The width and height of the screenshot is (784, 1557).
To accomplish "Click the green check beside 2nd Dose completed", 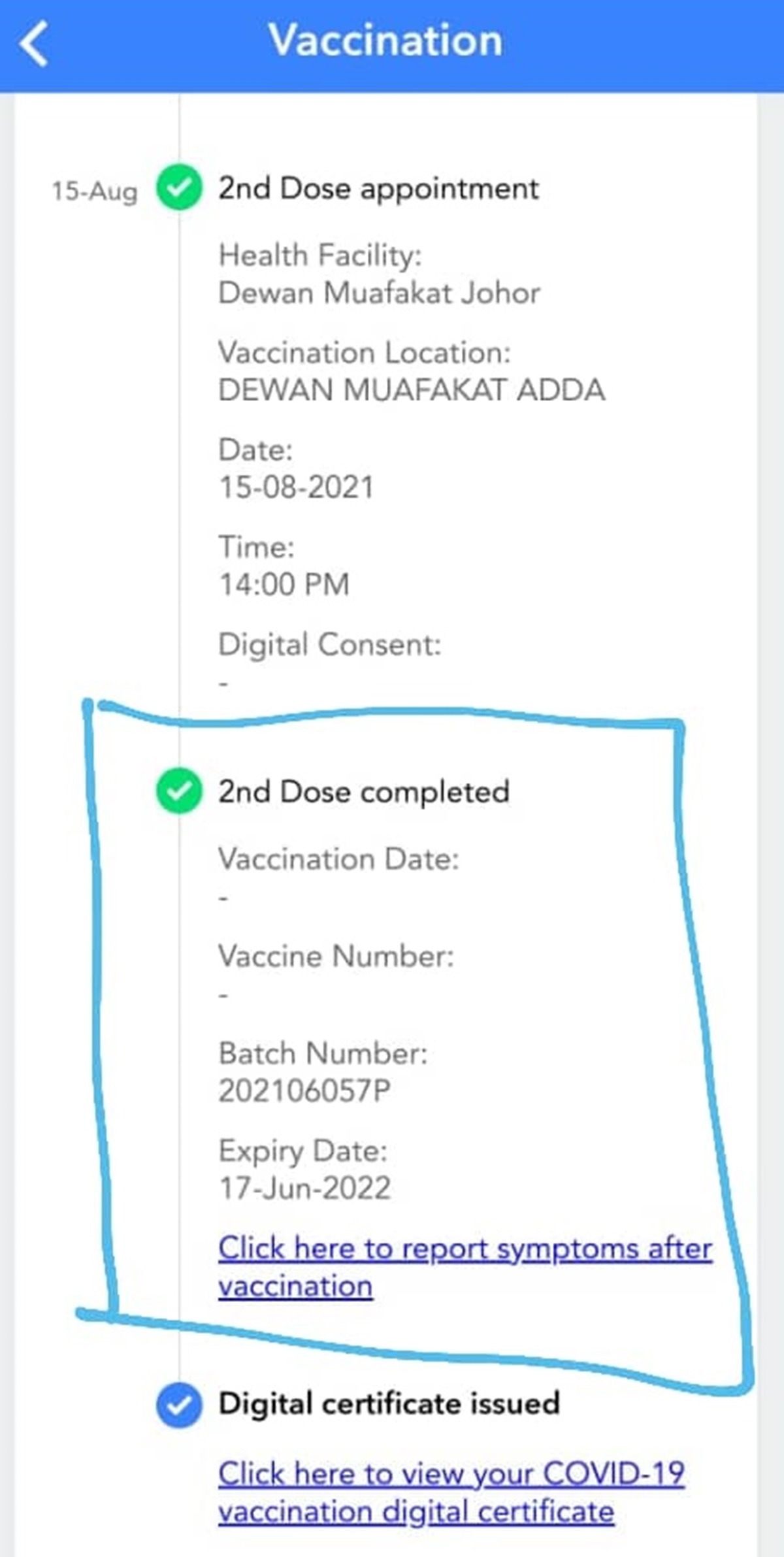I will coord(178,791).
